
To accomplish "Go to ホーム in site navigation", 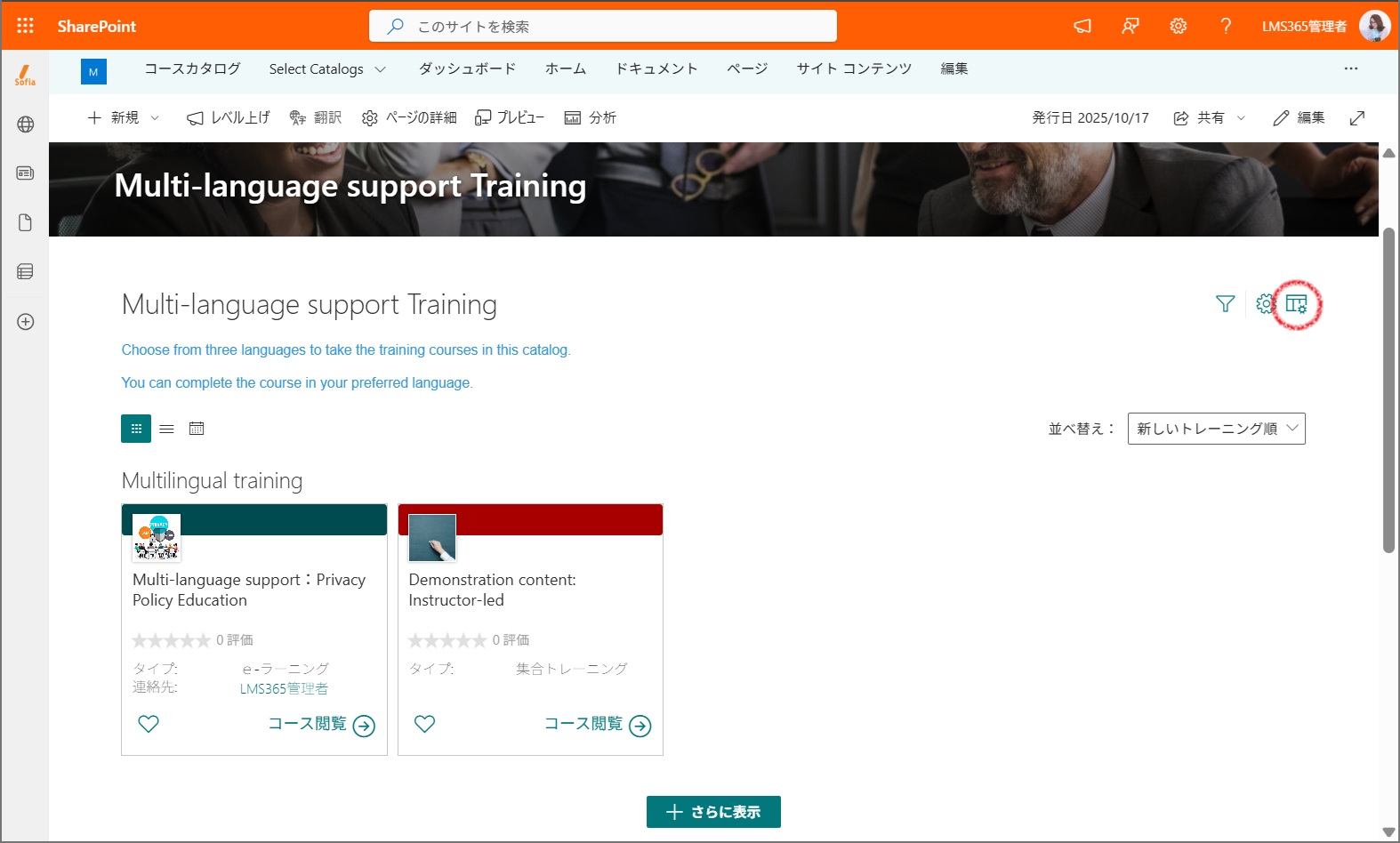I will [566, 69].
